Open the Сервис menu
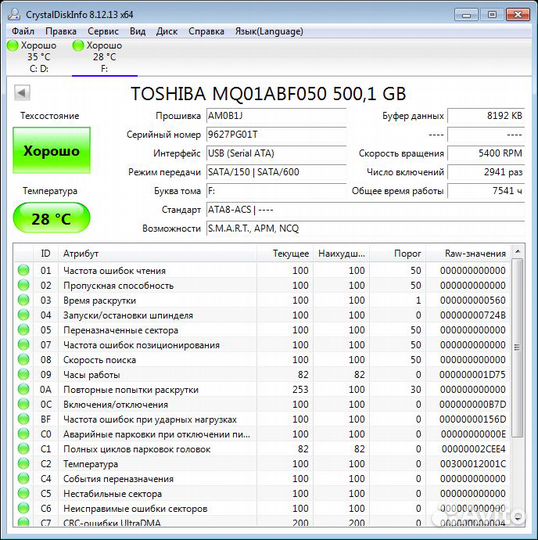Image resolution: width=538 pixels, height=540 pixels. pyautogui.click(x=103, y=31)
